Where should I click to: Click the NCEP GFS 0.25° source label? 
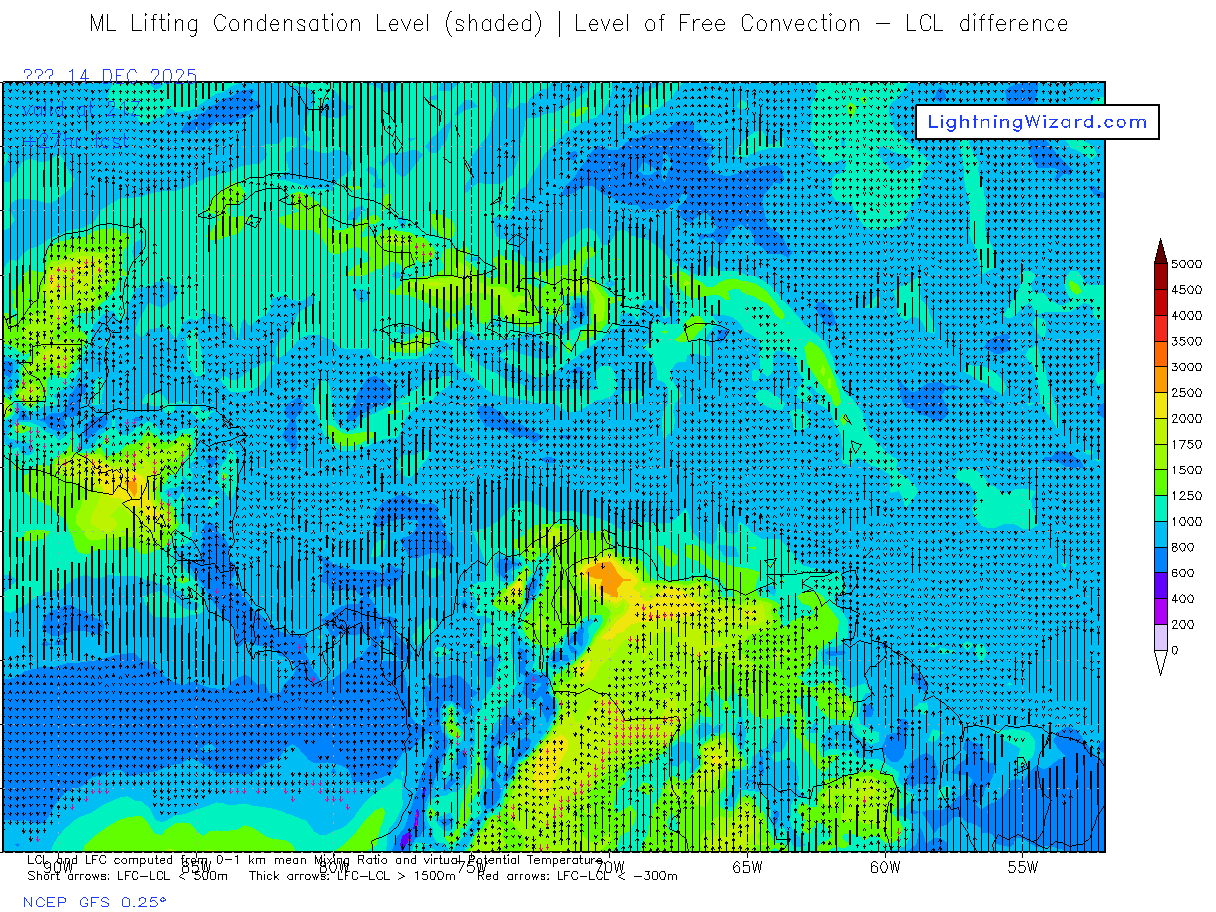pos(95,902)
